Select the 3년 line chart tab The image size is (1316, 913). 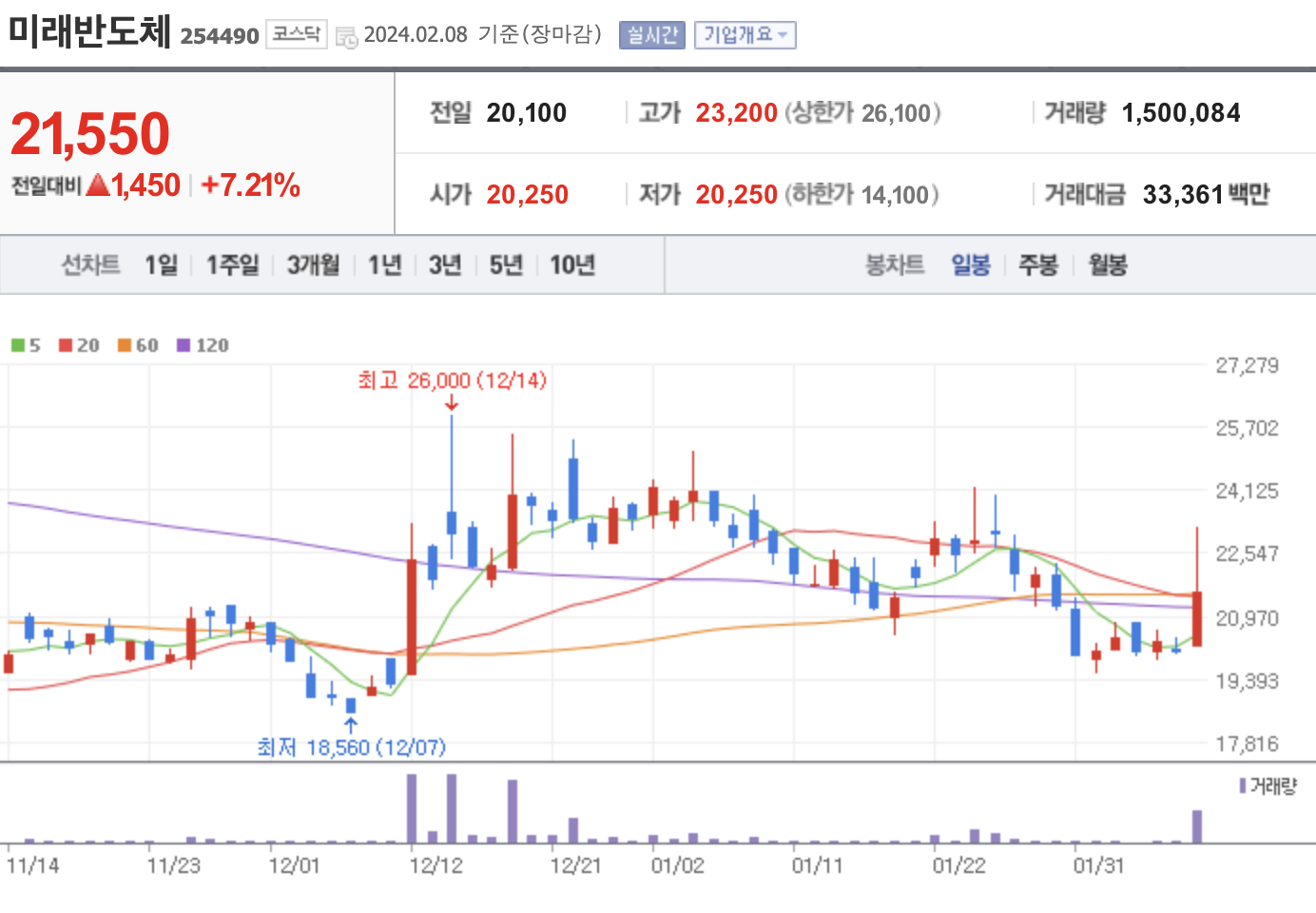(444, 264)
